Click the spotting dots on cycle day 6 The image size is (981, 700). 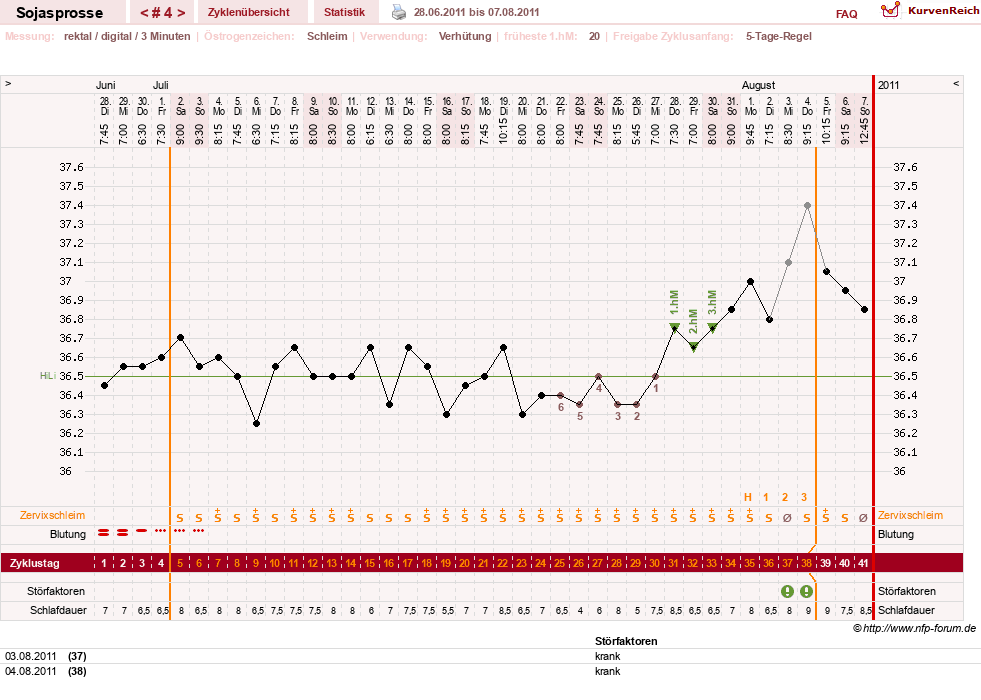(x=199, y=530)
